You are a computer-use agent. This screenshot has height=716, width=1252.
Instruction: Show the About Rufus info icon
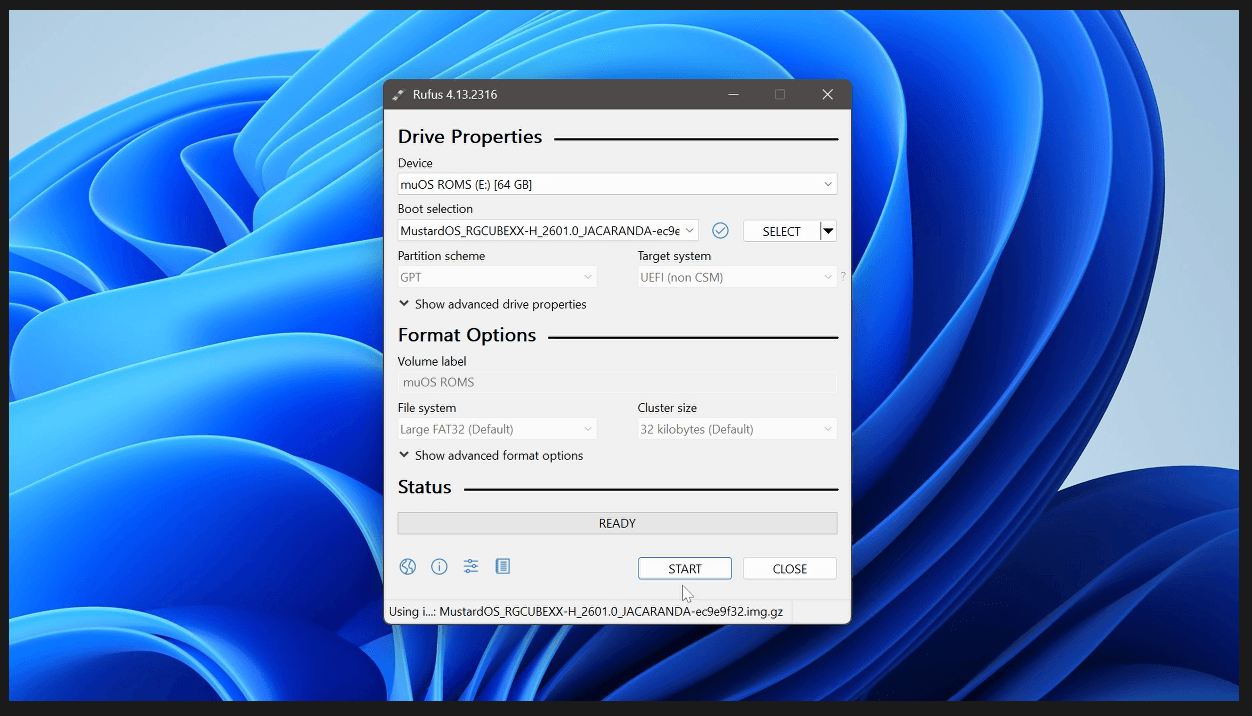tap(439, 567)
